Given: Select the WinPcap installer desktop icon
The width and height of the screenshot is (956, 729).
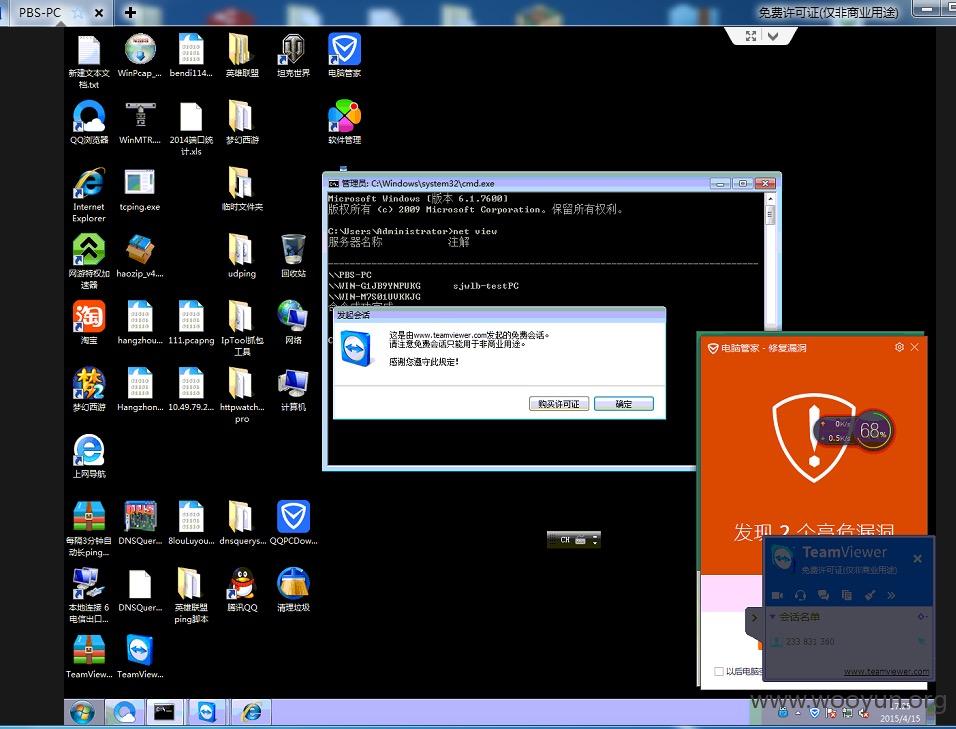Looking at the screenshot, I should pyautogui.click(x=140, y=55).
